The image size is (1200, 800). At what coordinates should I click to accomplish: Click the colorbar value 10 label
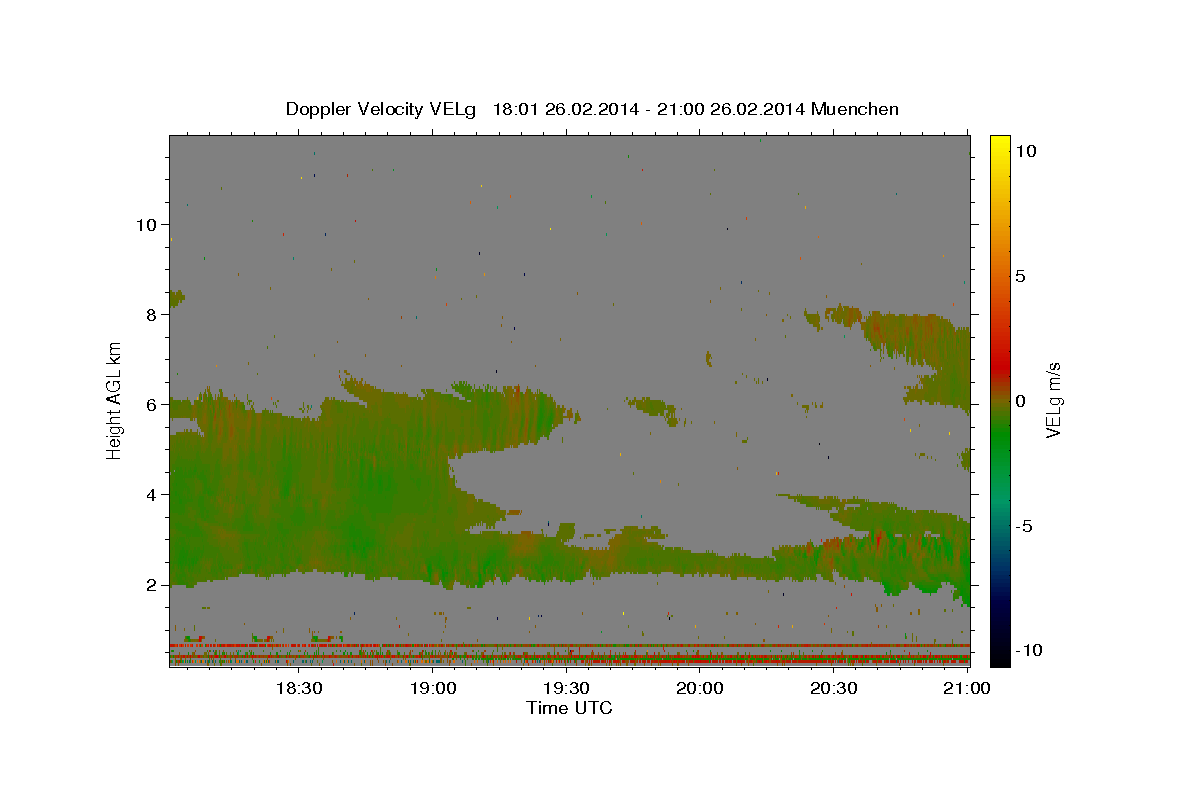(1025, 151)
